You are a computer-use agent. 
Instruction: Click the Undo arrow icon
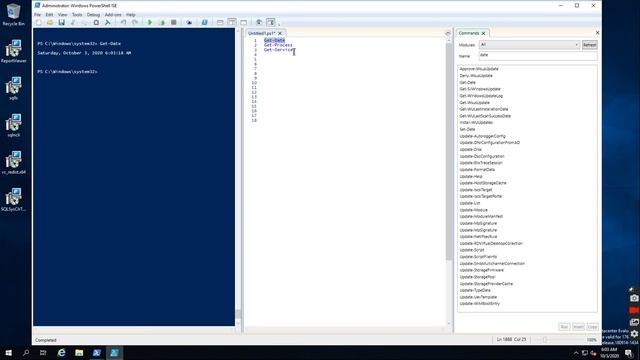(x=123, y=22)
